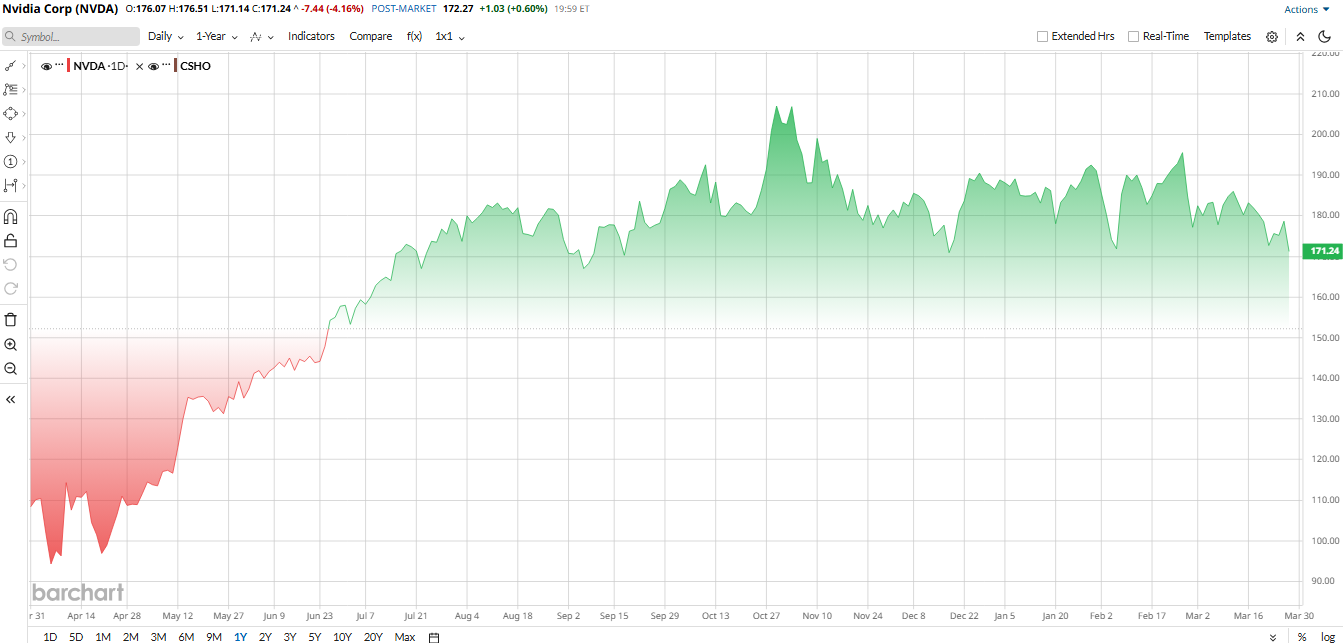
Task: Toggle the lock drawings padlock
Action: click(10, 240)
